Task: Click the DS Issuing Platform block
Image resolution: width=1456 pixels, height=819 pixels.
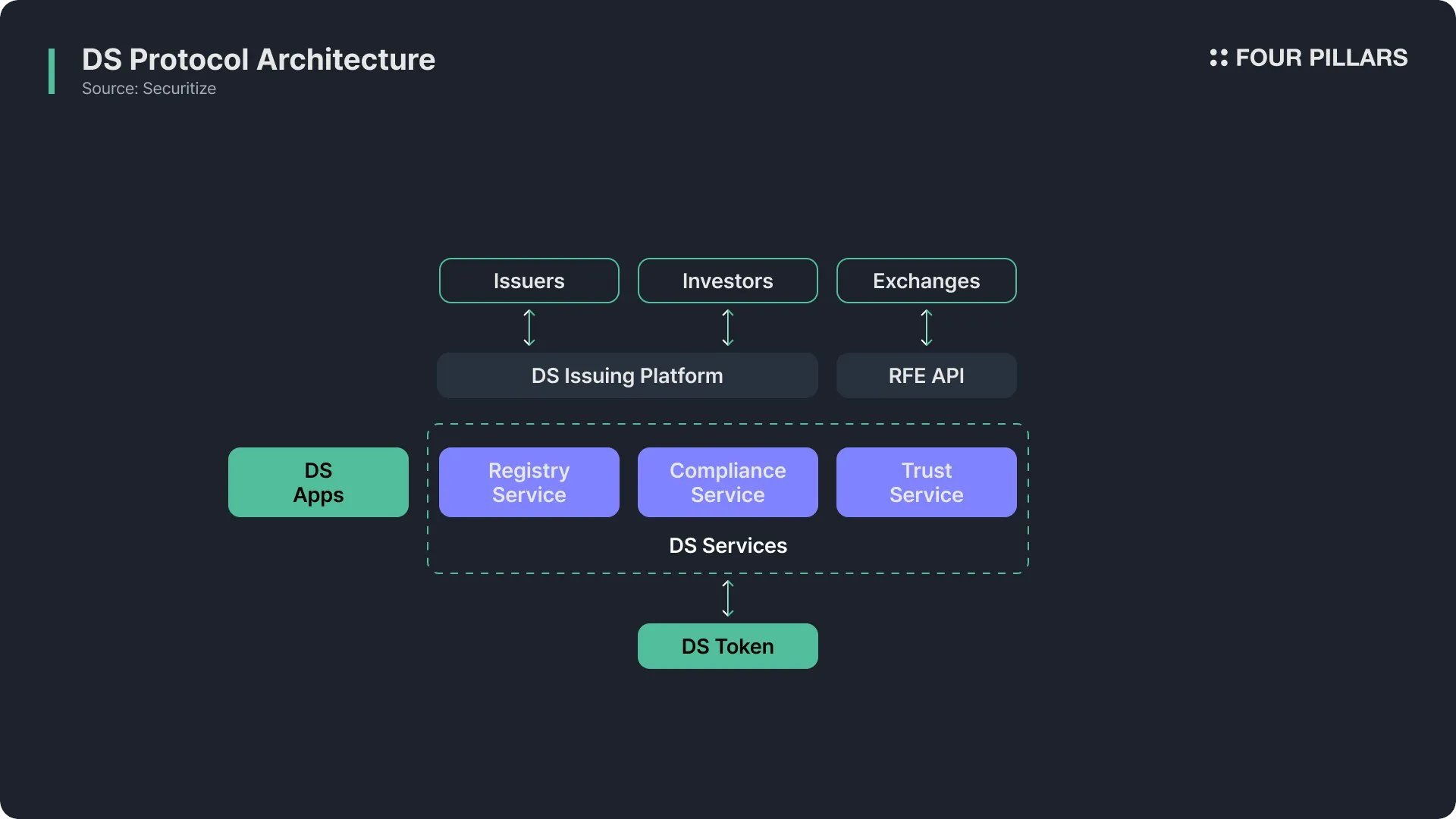Action: [627, 375]
